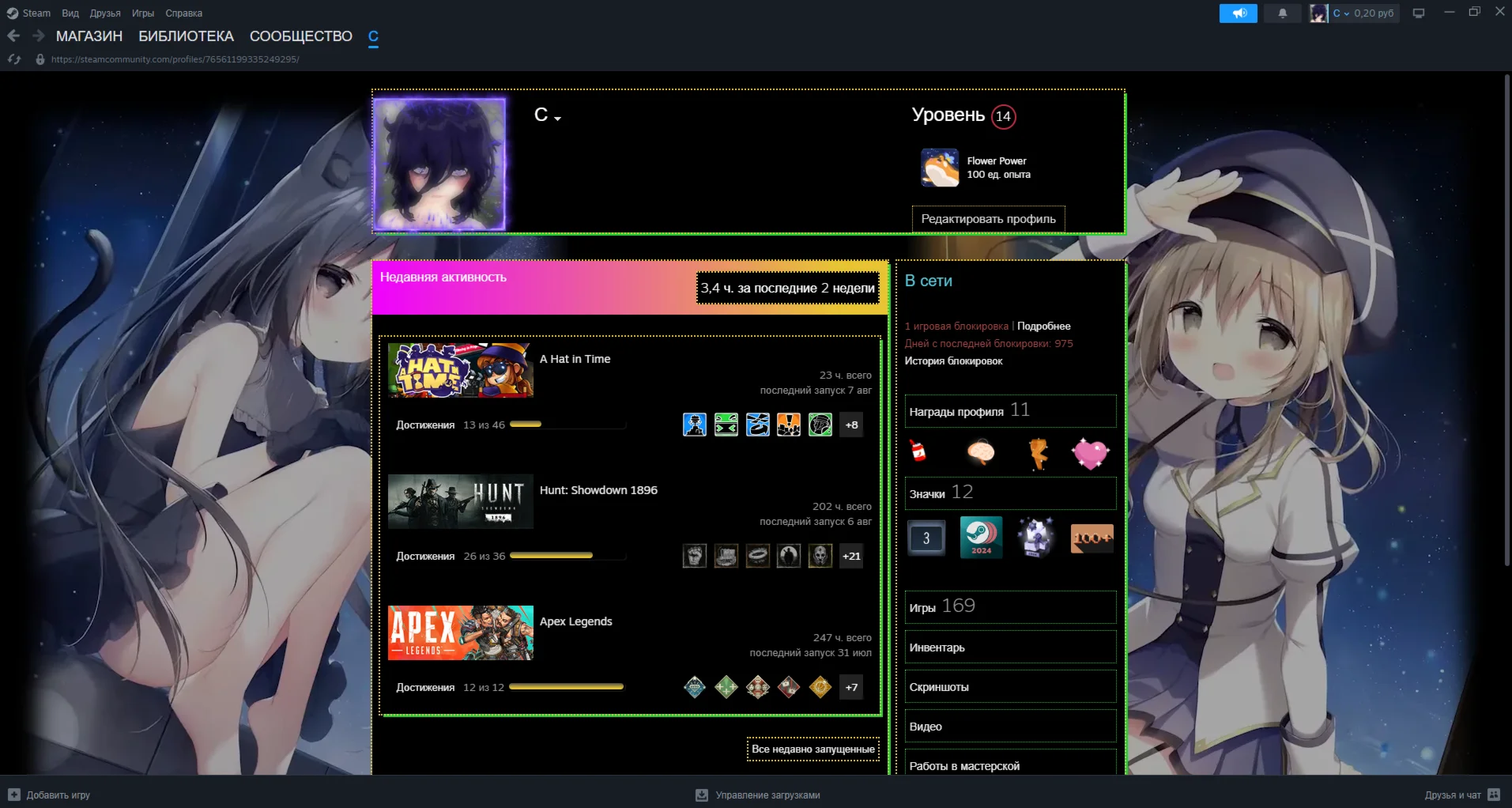Switch to the СООБЩЕСТВО tab
The height and width of the screenshot is (808, 1512).
[x=301, y=36]
